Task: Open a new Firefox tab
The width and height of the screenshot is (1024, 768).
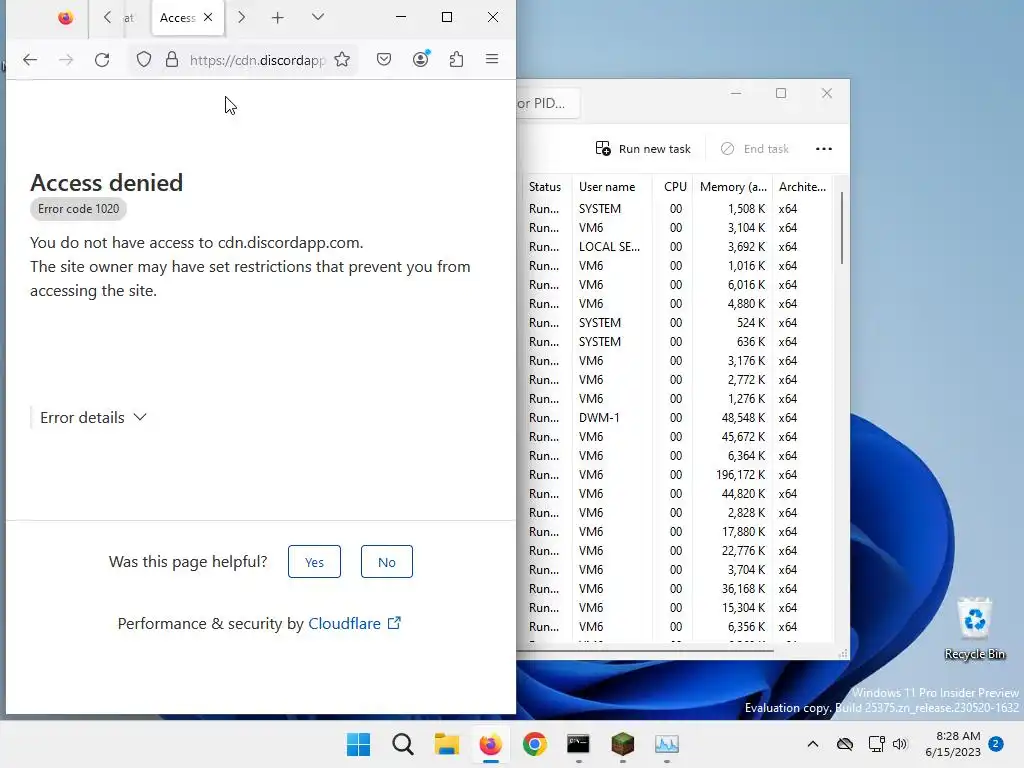Action: 278,18
